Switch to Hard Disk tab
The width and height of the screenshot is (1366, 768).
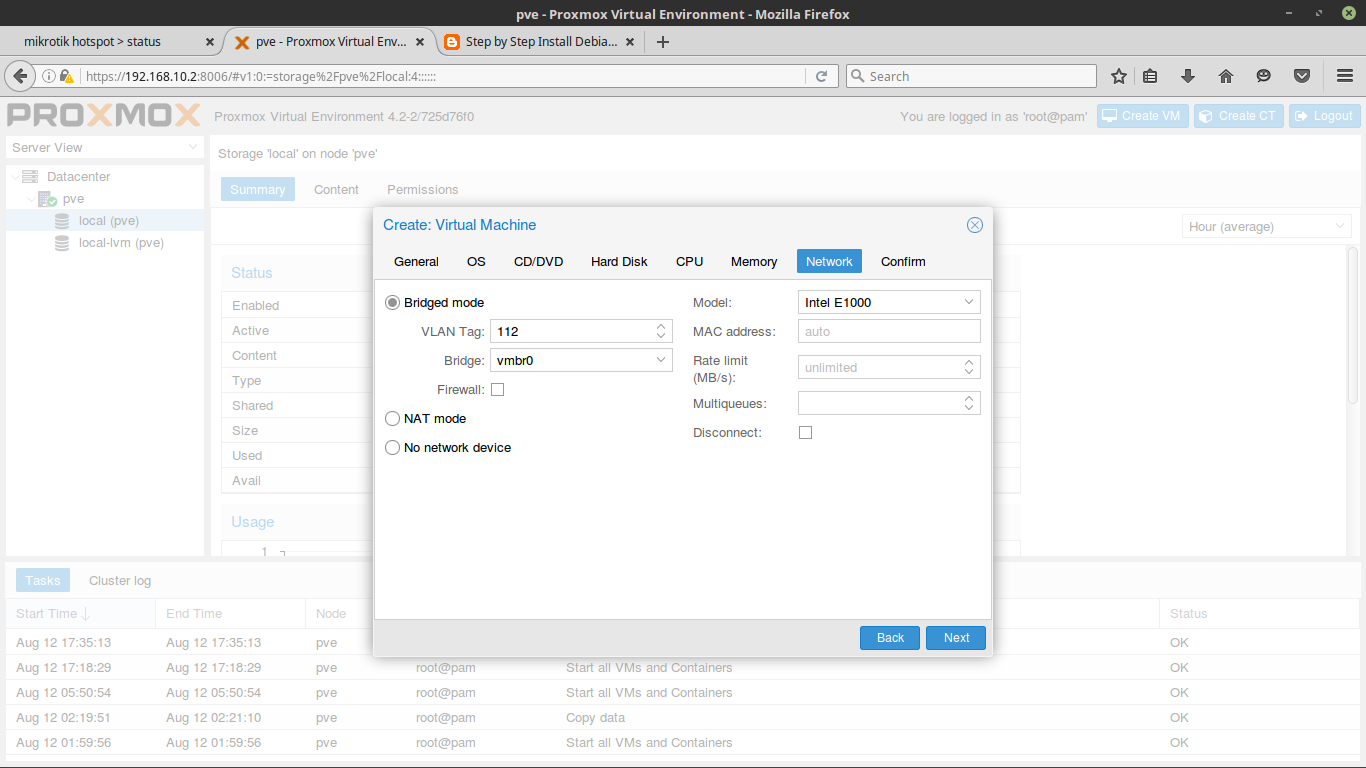pos(619,261)
